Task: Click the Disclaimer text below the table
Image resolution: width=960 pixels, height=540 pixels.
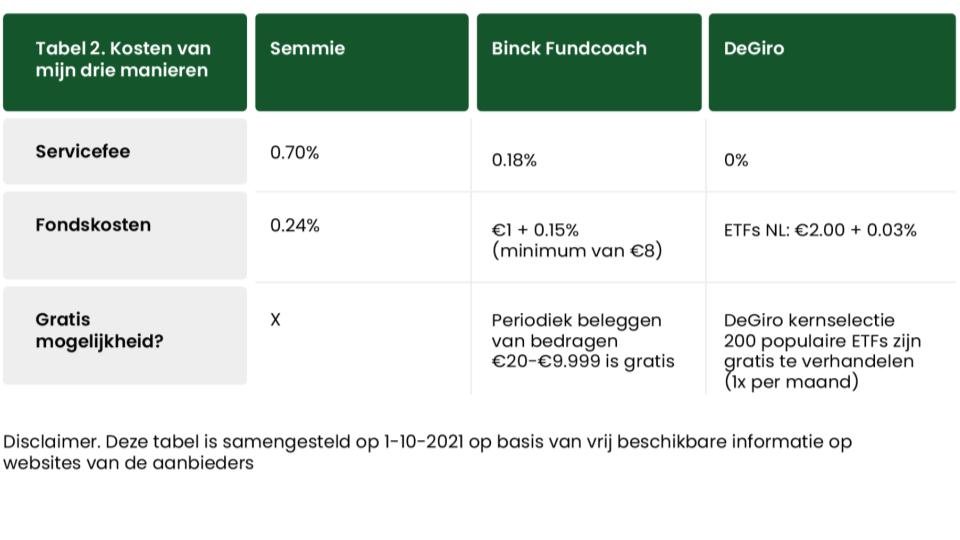Action: coord(427,452)
